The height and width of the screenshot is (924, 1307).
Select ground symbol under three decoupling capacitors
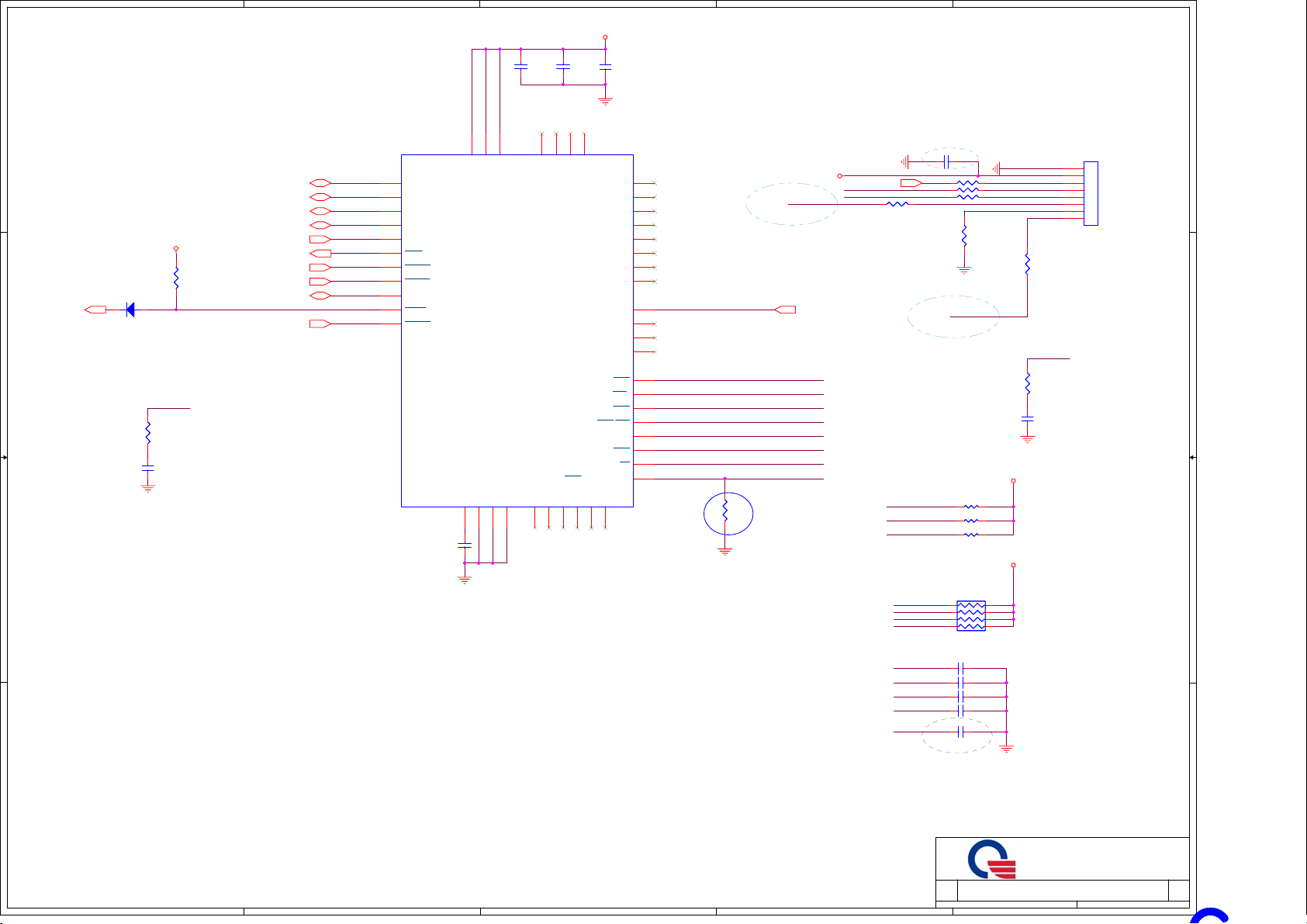coord(606,100)
